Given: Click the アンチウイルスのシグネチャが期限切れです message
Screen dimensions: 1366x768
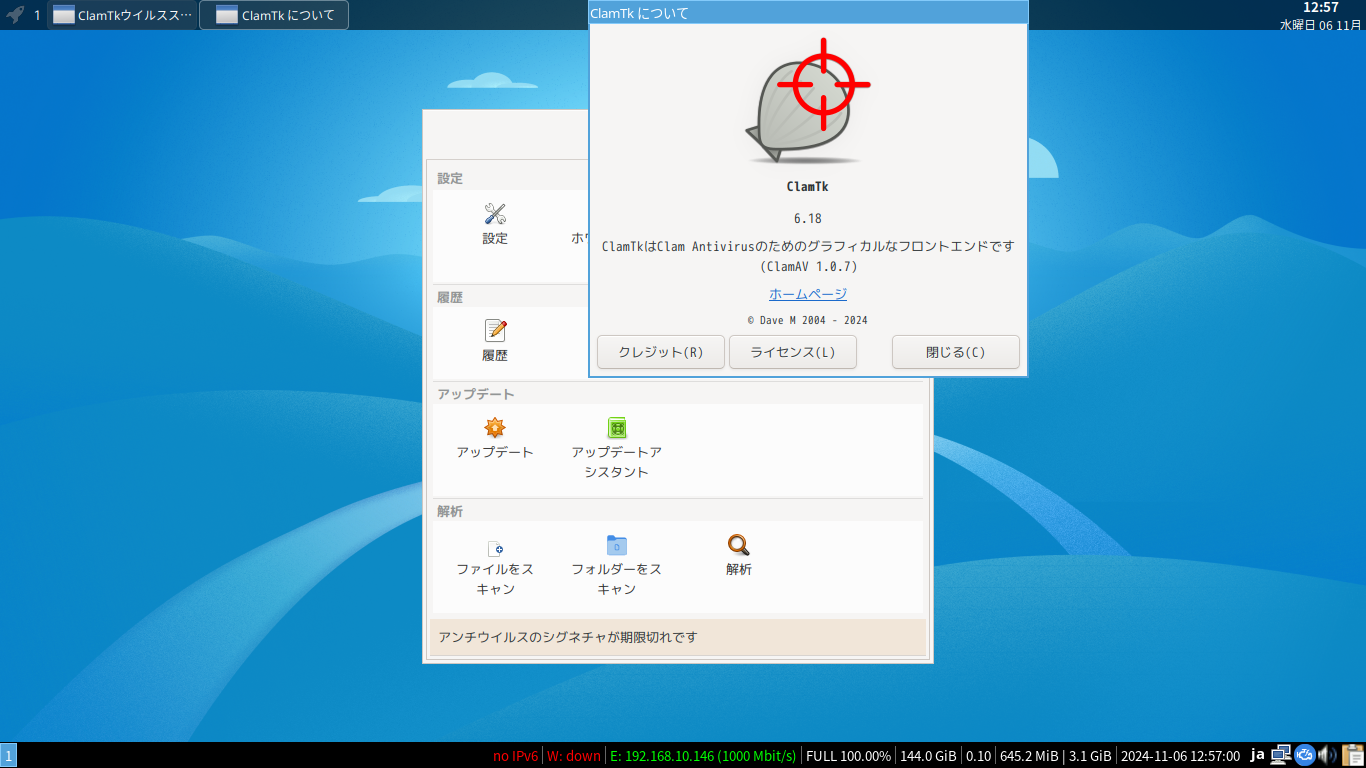Looking at the screenshot, I should pyautogui.click(x=568, y=637).
